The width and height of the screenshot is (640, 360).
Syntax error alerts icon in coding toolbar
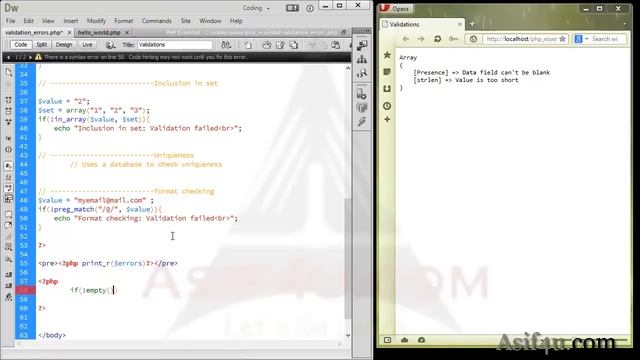pyautogui.click(x=9, y=199)
